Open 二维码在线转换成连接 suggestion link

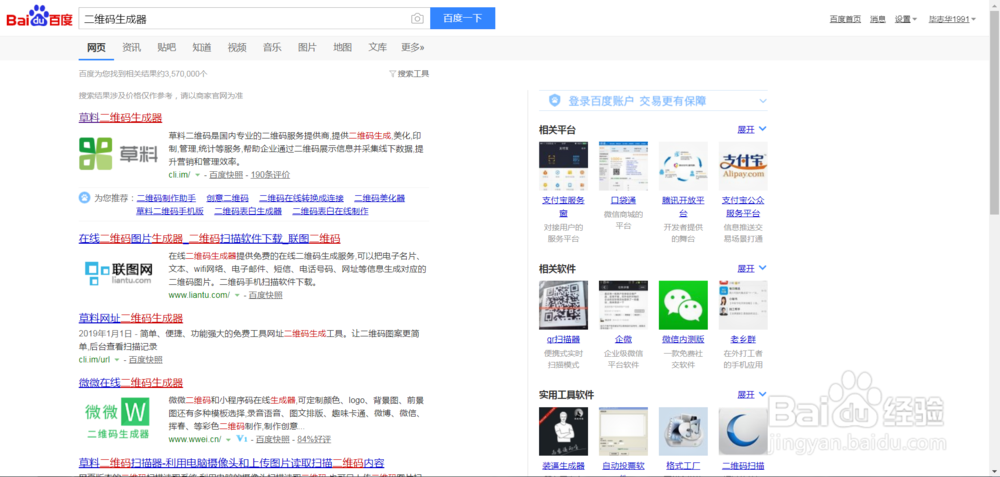pos(302,198)
